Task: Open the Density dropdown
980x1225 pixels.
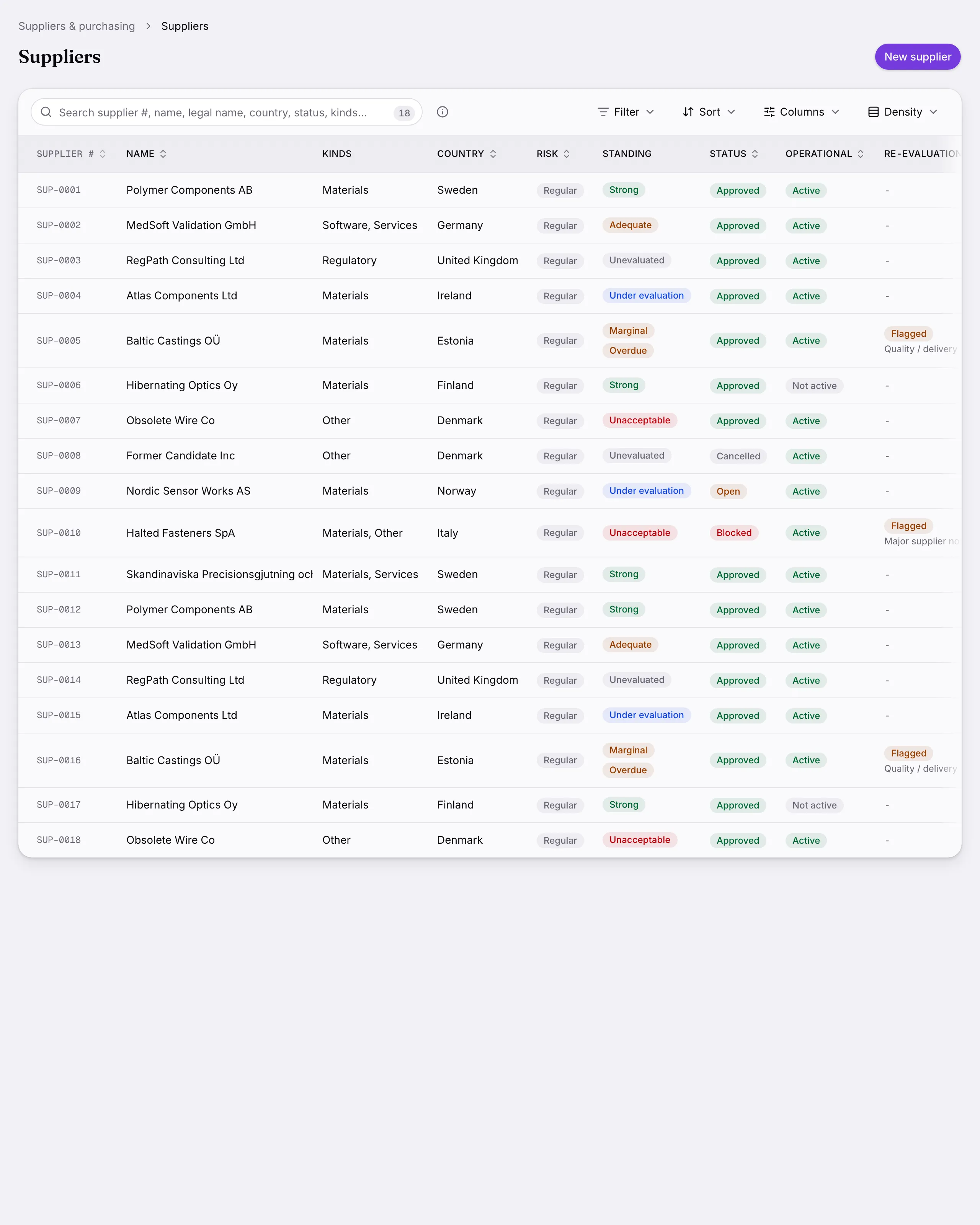Action: click(903, 112)
